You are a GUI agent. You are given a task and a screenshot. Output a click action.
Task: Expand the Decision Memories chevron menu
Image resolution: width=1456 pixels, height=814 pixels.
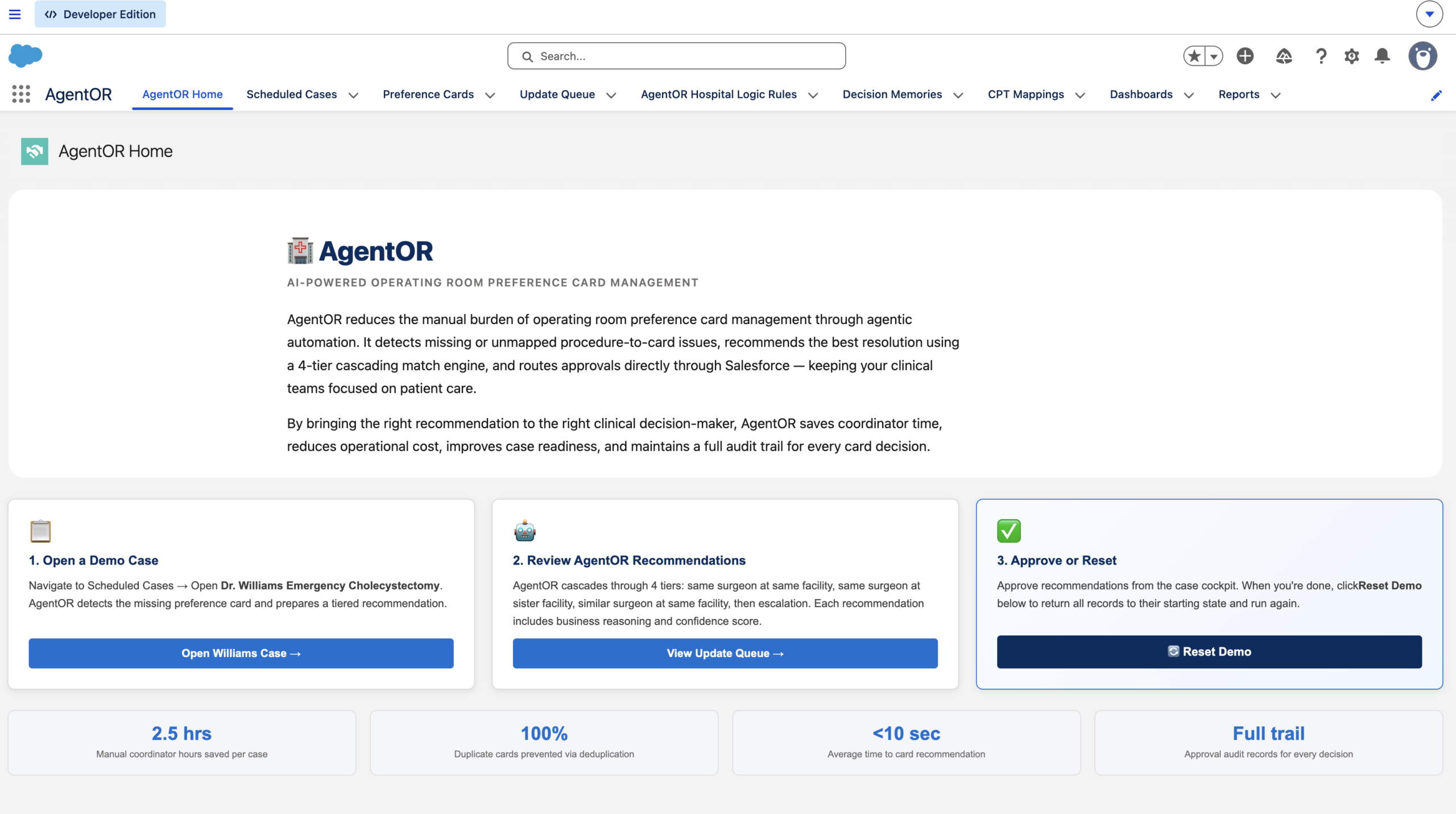tap(958, 95)
